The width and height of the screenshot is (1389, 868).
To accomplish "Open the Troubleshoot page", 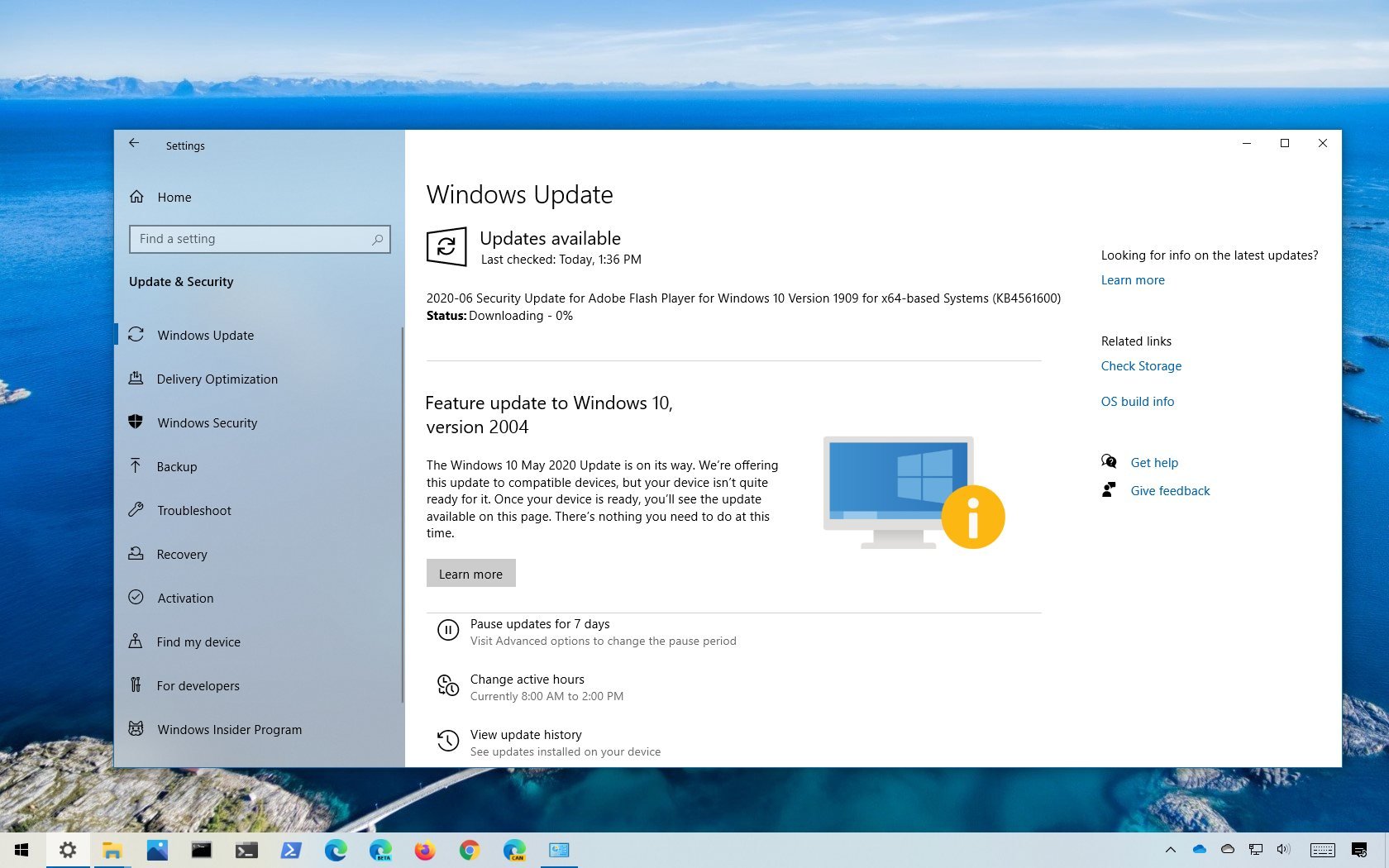I will 194,511.
